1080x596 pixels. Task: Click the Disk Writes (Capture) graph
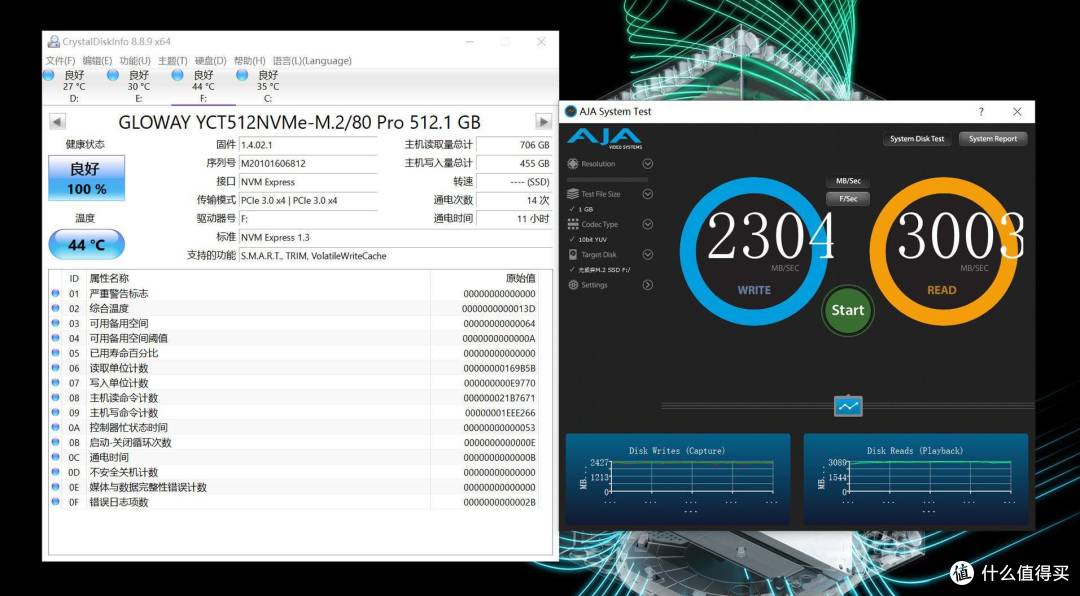click(678, 482)
